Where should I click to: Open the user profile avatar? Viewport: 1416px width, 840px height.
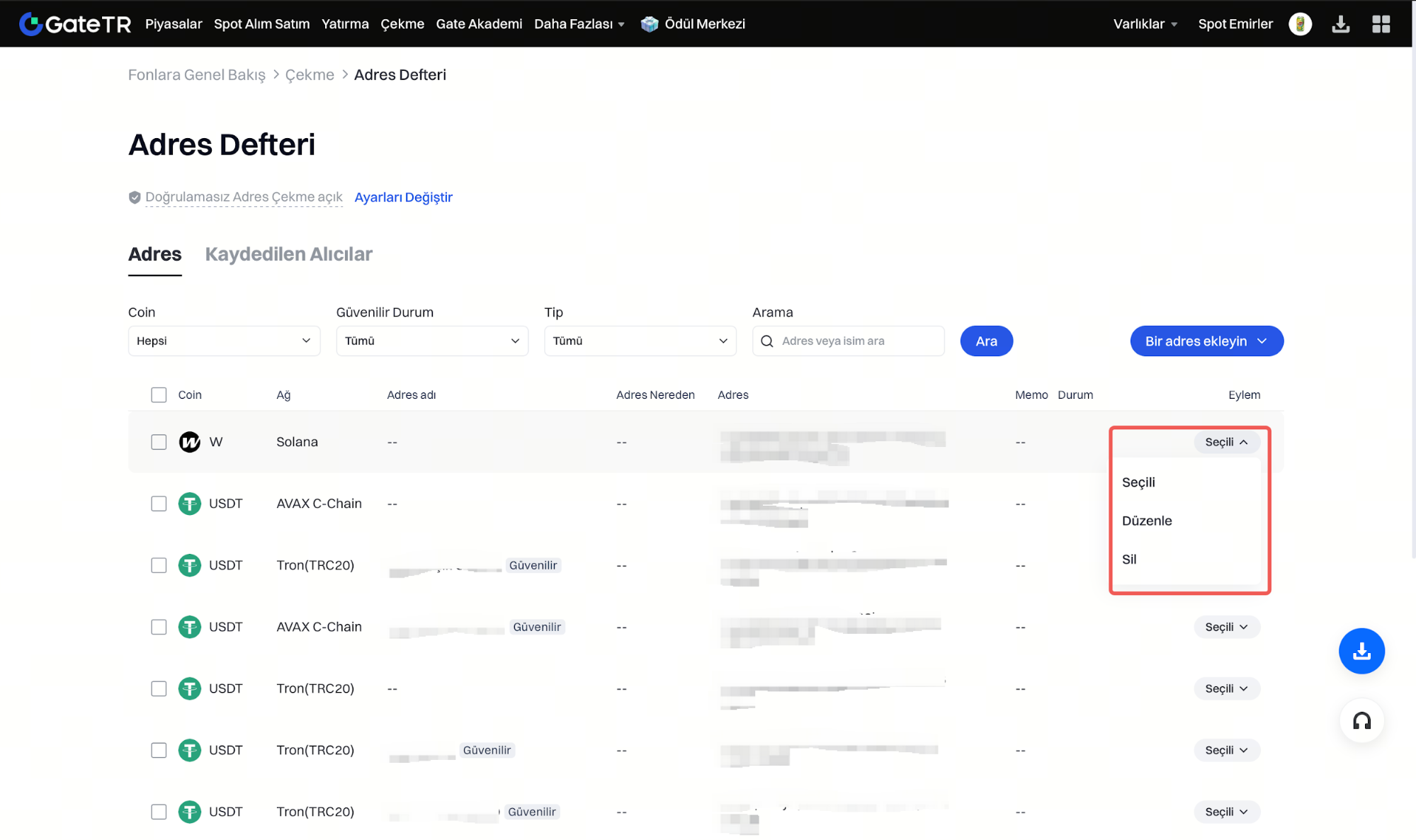pos(1300,24)
